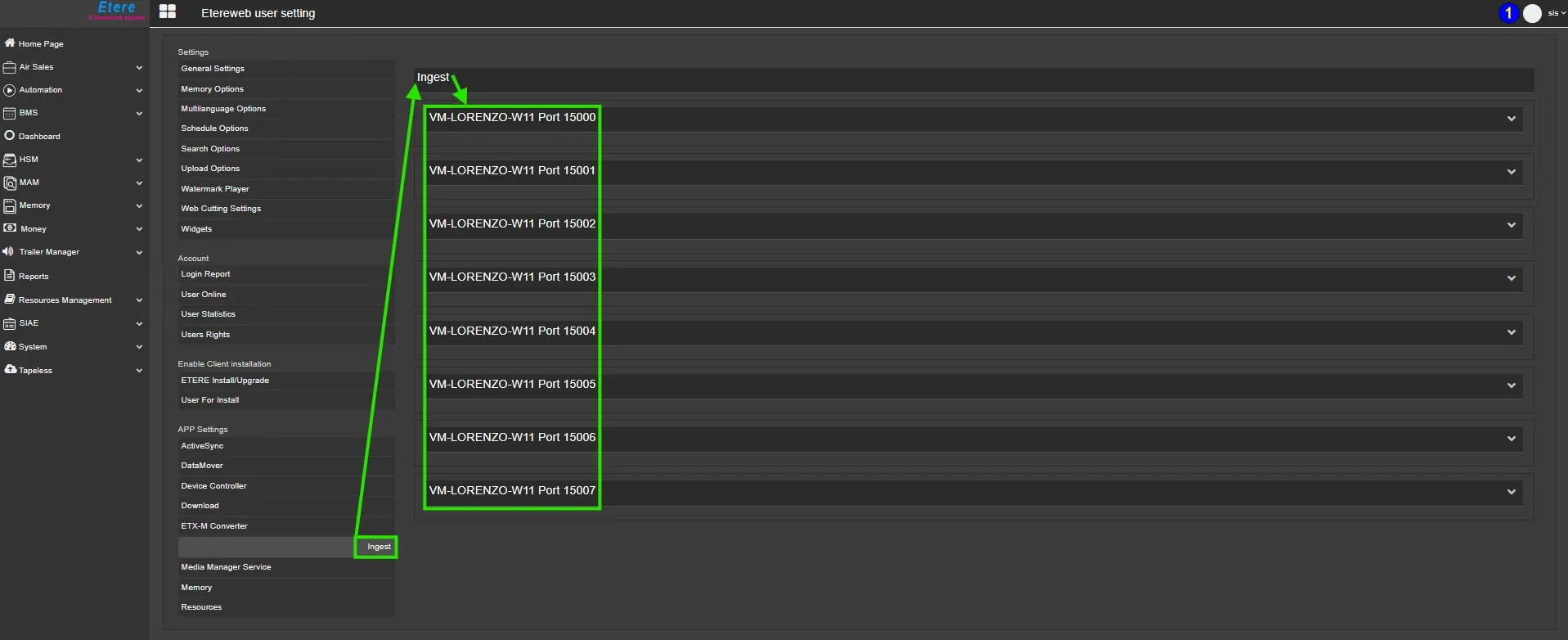1568x640 pixels.
Task: Open ETERE Install/Upgrade option
Action: tap(225, 381)
